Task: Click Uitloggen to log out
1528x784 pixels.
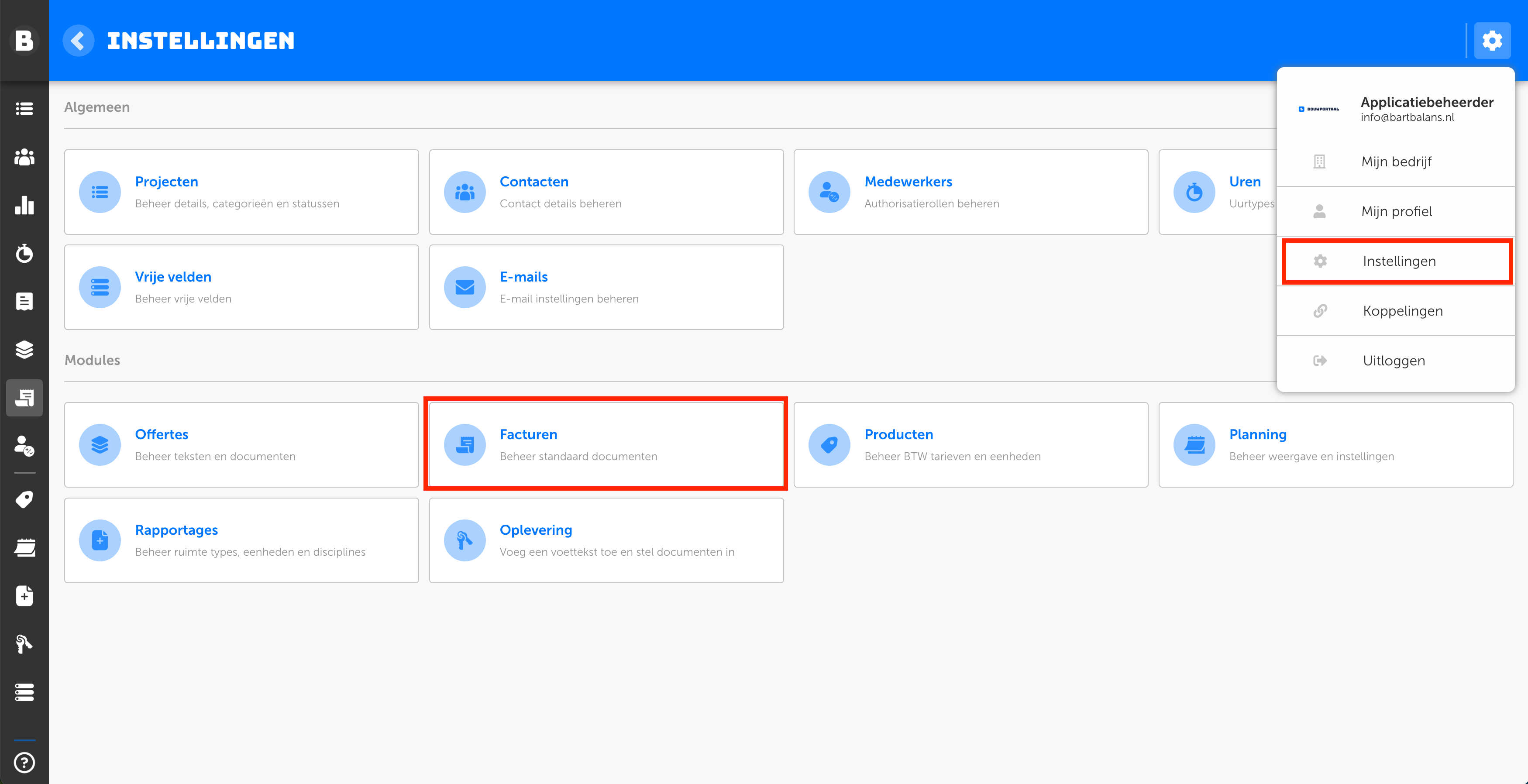Action: (x=1394, y=361)
